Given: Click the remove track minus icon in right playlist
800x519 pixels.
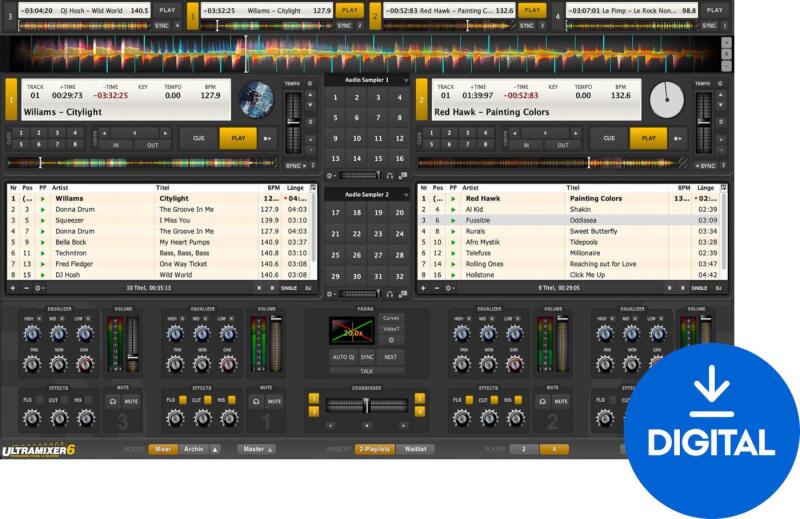Looking at the screenshot, I should coord(438,287).
